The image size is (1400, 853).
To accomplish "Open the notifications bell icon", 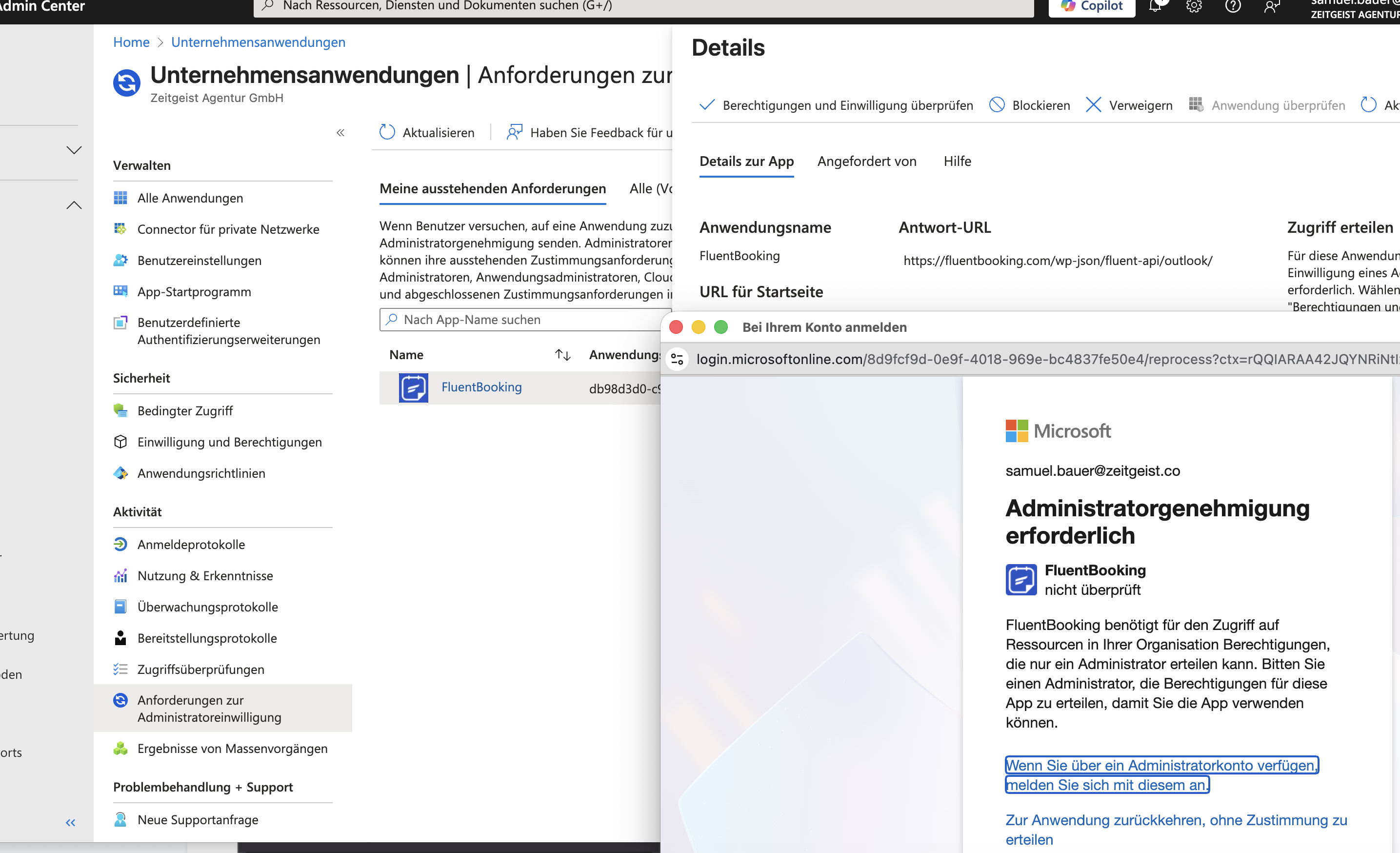I will (x=1155, y=6).
